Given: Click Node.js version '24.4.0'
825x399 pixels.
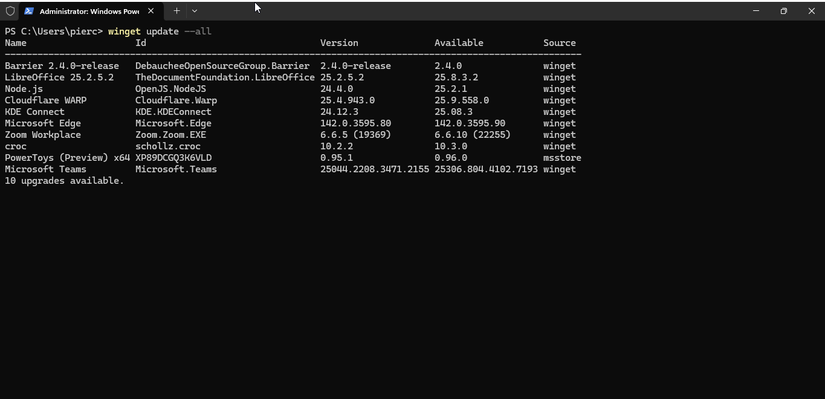Looking at the screenshot, I should click(337, 89).
